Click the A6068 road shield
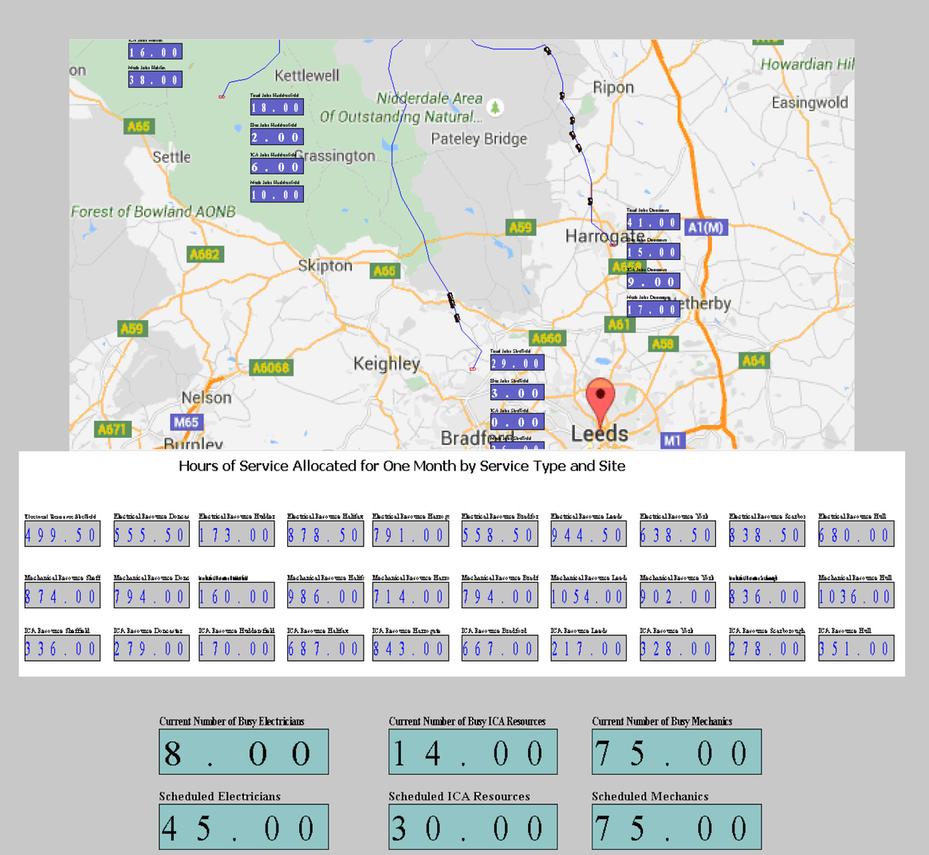The width and height of the screenshot is (929, 855). tap(271, 367)
